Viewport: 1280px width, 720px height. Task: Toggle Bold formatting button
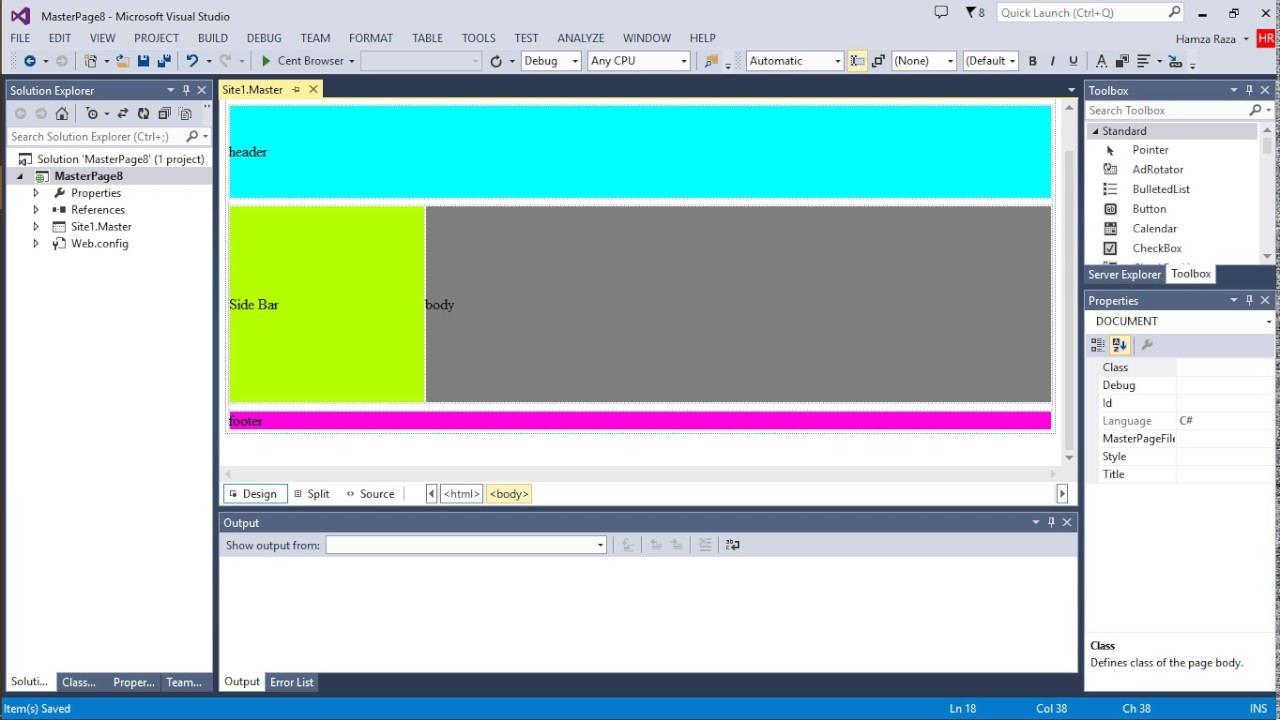click(x=1032, y=61)
